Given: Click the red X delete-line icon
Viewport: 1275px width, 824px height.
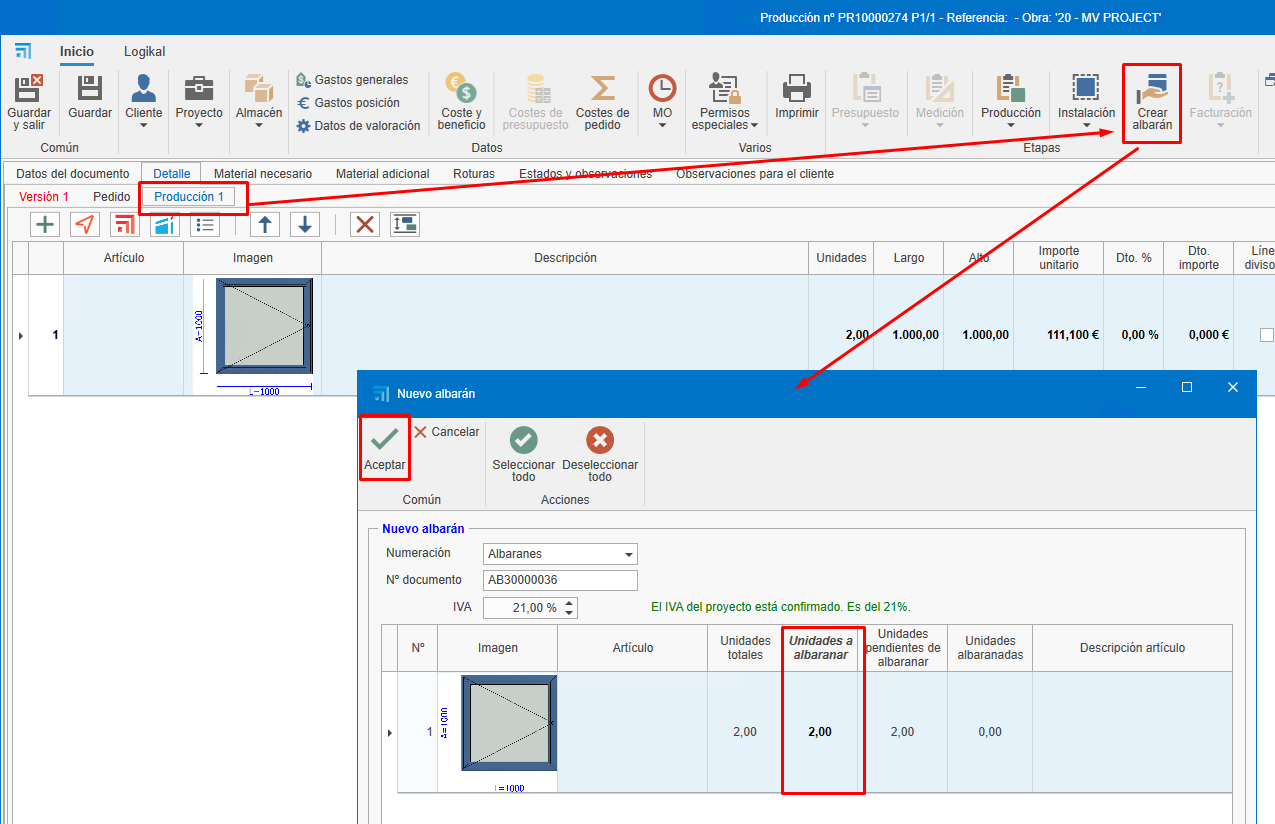Looking at the screenshot, I should pyautogui.click(x=365, y=224).
